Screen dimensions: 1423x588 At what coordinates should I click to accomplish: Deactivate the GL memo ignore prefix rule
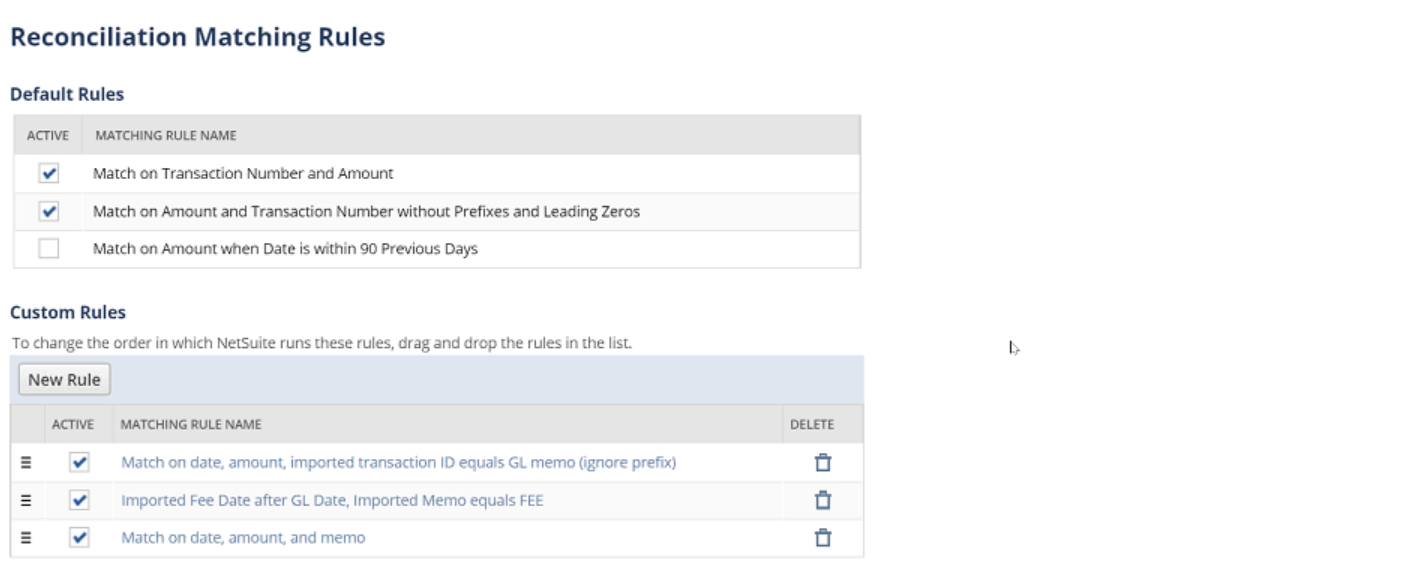click(80, 463)
